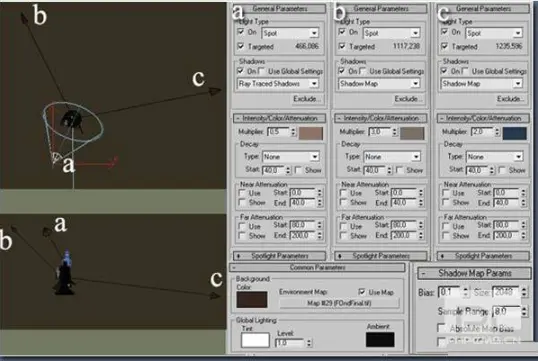Screen dimensions: 538x361
Task: Open gray-brown swatch beside Multiplier 3.0
Action: coord(412,133)
